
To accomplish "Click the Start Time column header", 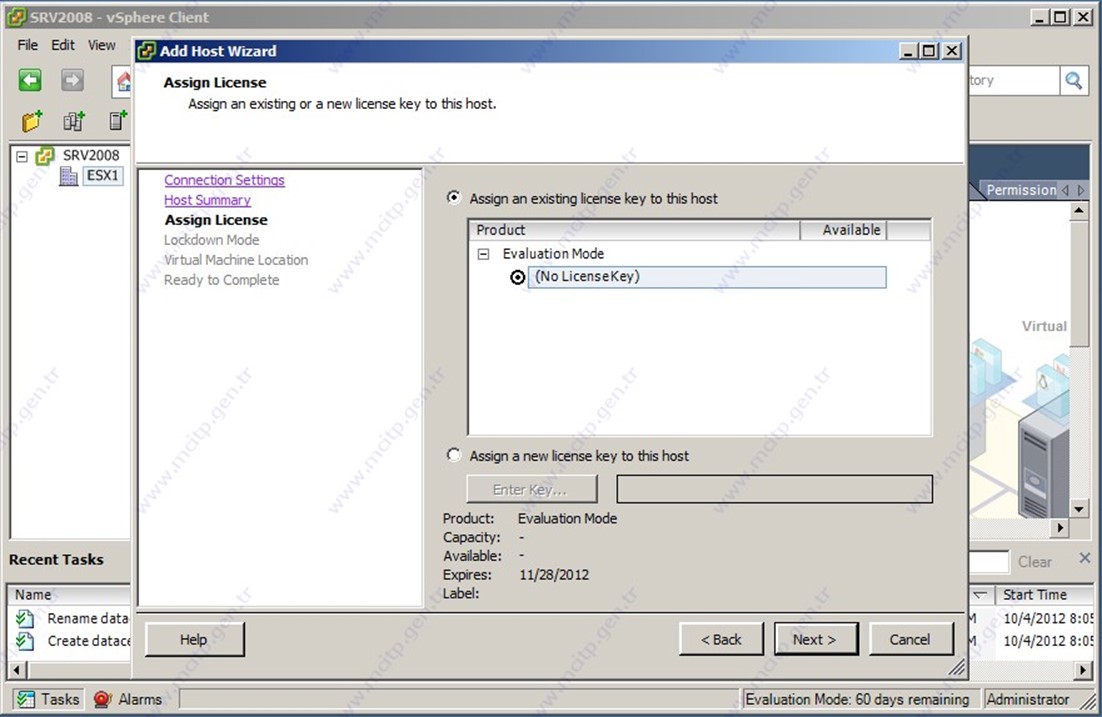I will tap(1044, 595).
